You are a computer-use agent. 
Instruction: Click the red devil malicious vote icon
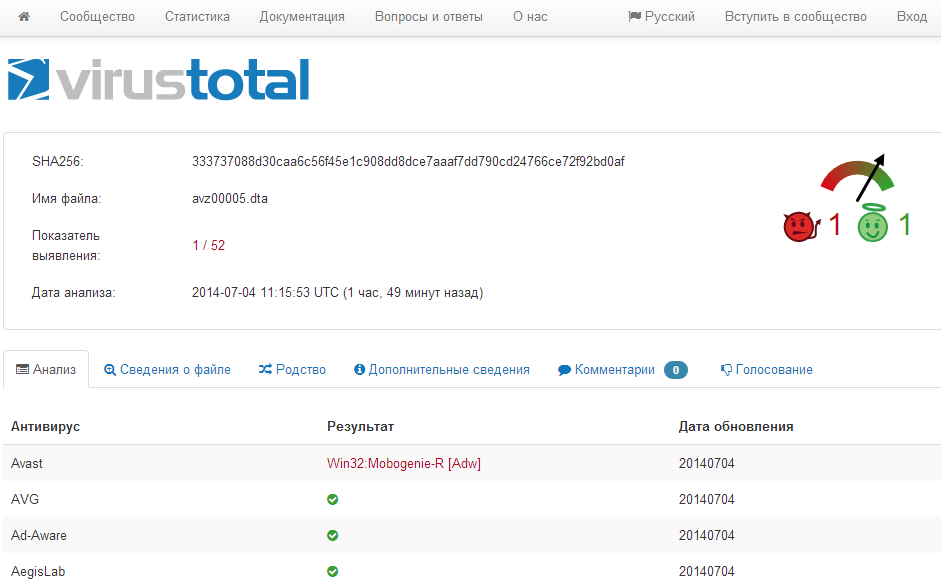(x=801, y=227)
